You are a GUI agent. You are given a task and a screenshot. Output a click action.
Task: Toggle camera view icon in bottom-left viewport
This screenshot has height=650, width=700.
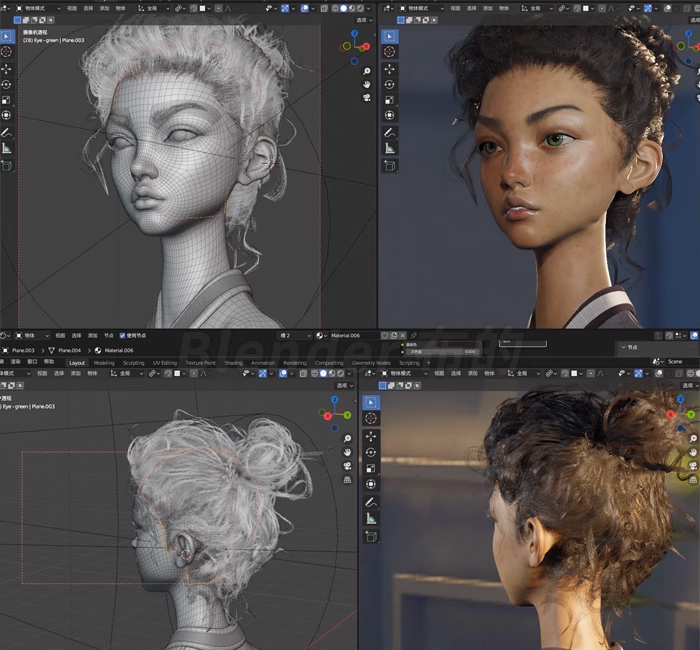point(347,465)
